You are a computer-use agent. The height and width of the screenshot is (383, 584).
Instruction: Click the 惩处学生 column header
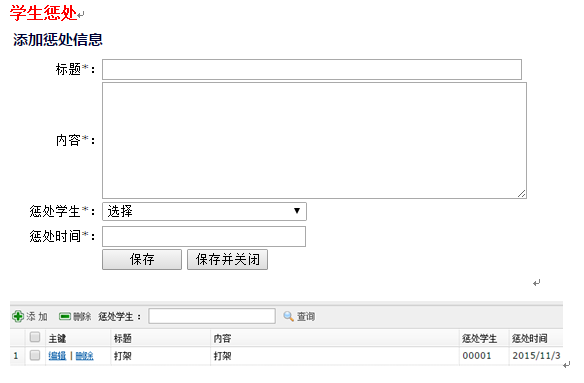(479, 338)
